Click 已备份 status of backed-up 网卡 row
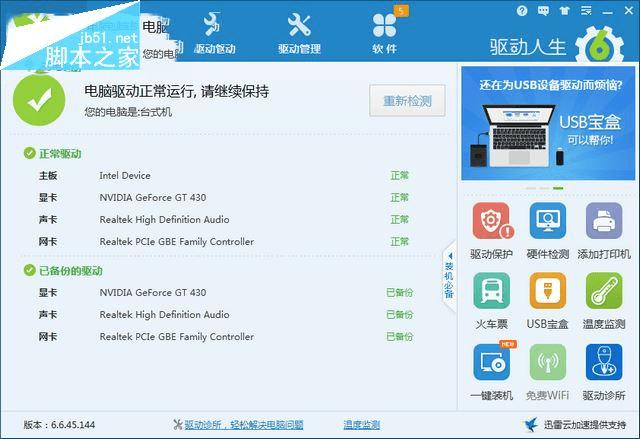Image resolution: width=640 pixels, height=439 pixels. [400, 337]
